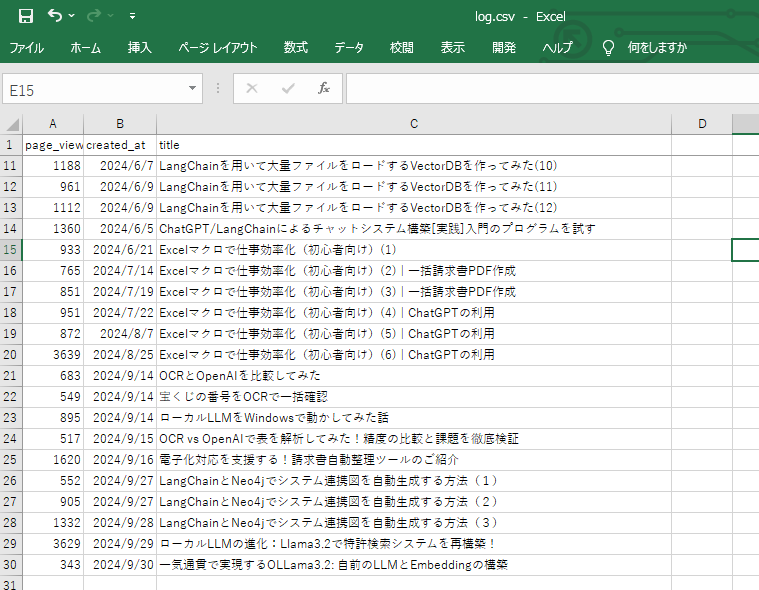
Task: Select column D header
Action: coord(702,124)
